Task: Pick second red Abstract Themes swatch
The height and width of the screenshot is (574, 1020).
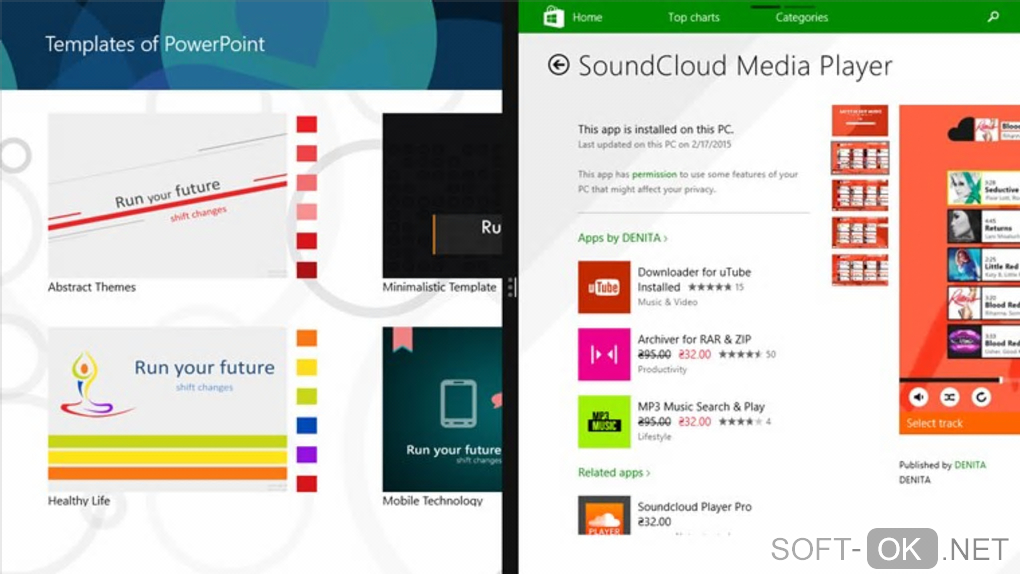Action: coord(306,153)
